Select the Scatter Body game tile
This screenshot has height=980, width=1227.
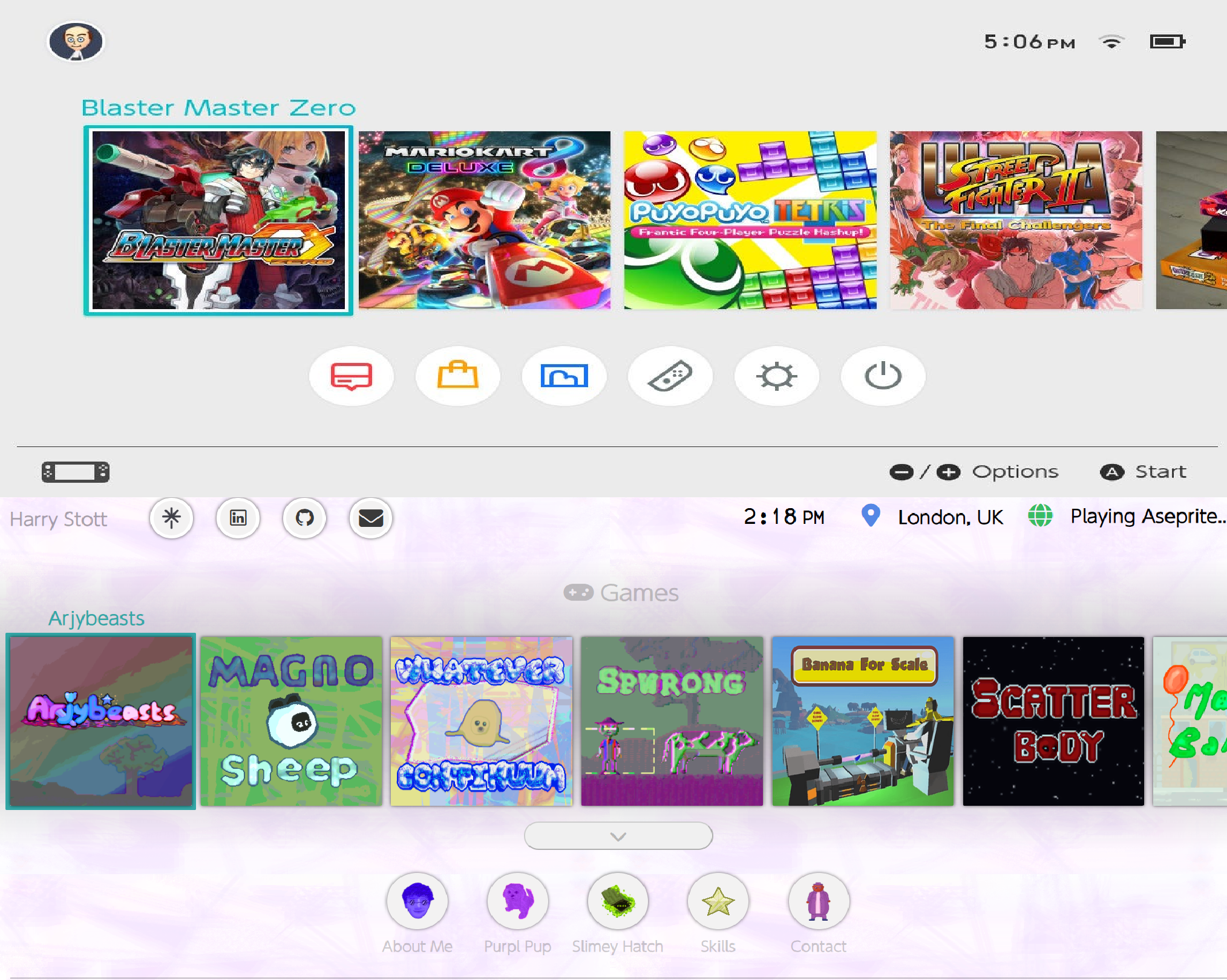pyautogui.click(x=1053, y=721)
